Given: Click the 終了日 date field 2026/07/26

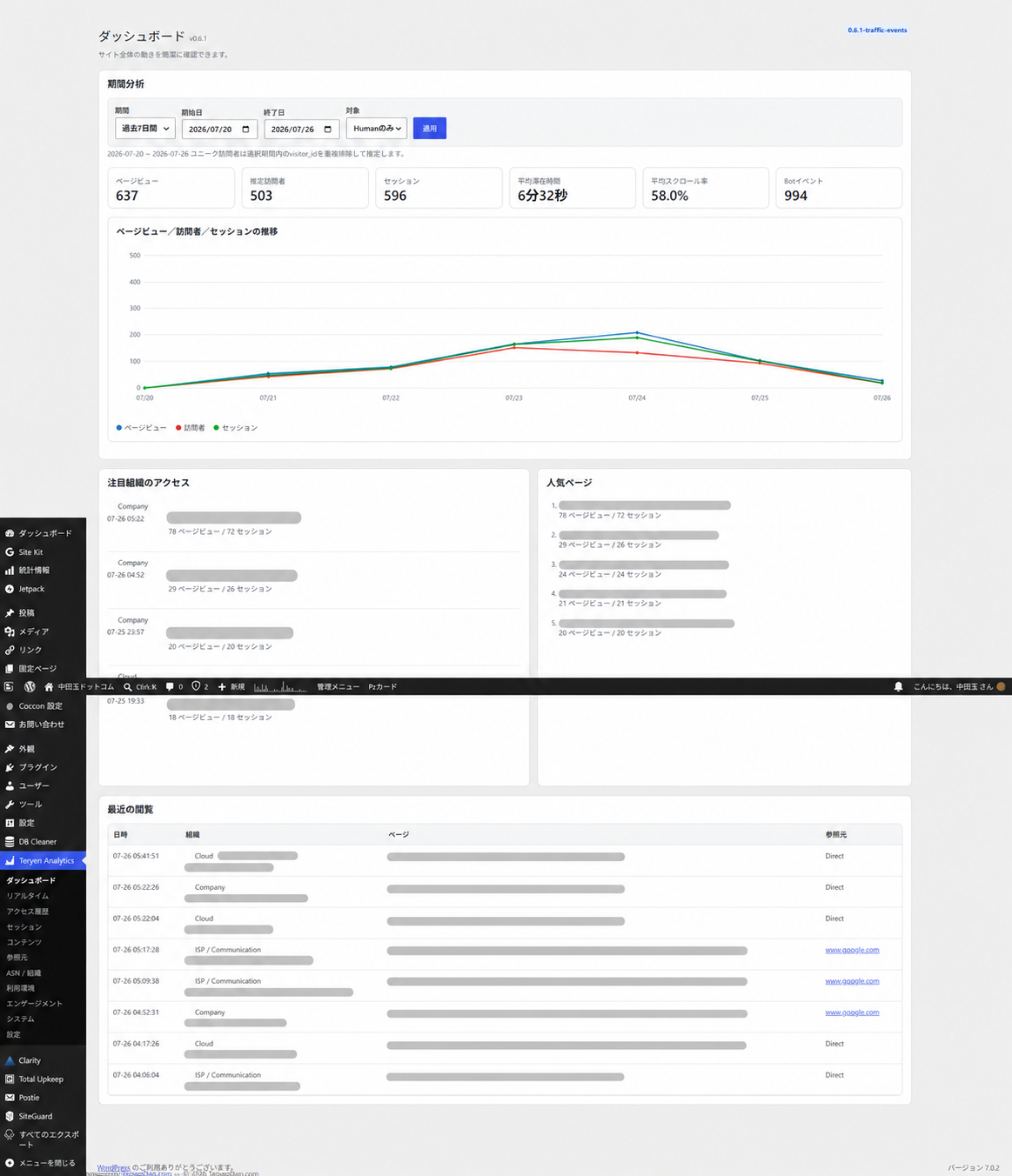Looking at the screenshot, I should click(302, 130).
